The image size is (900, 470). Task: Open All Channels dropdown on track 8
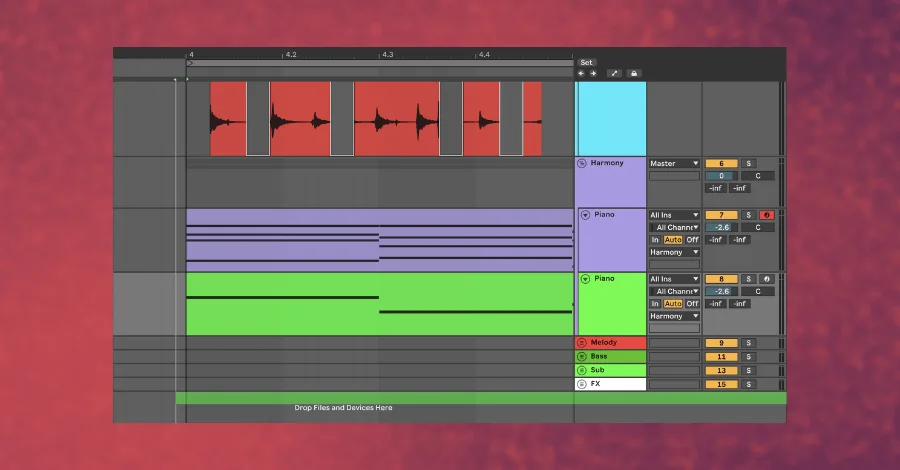[674, 292]
